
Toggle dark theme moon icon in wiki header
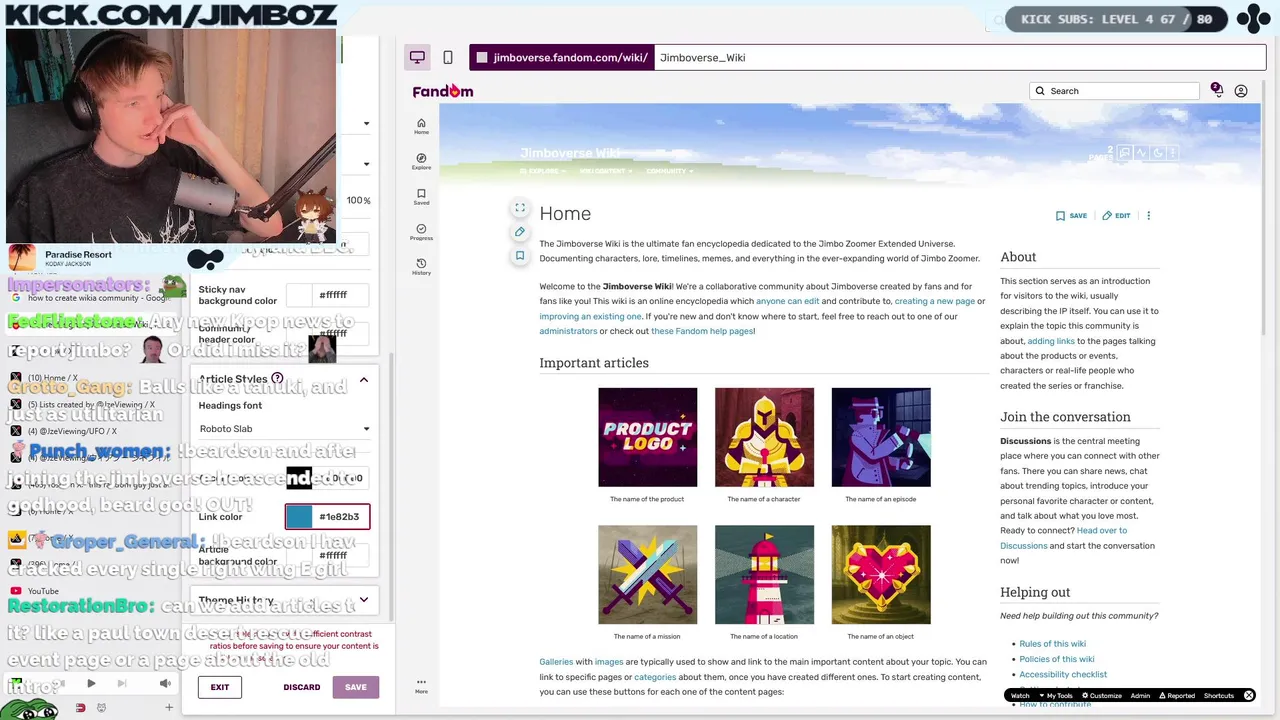[1158, 153]
